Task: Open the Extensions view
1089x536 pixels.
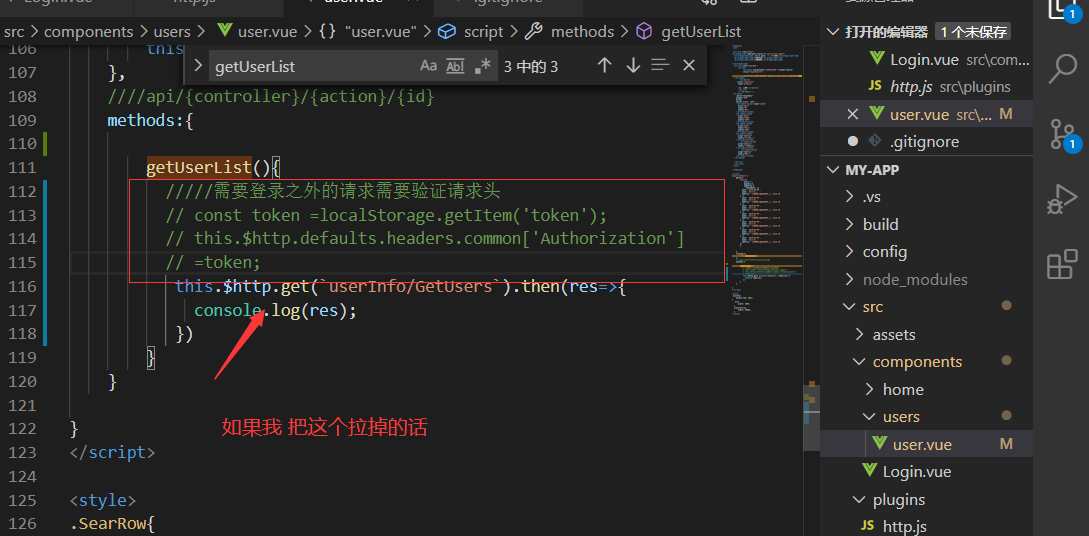Action: (1062, 265)
